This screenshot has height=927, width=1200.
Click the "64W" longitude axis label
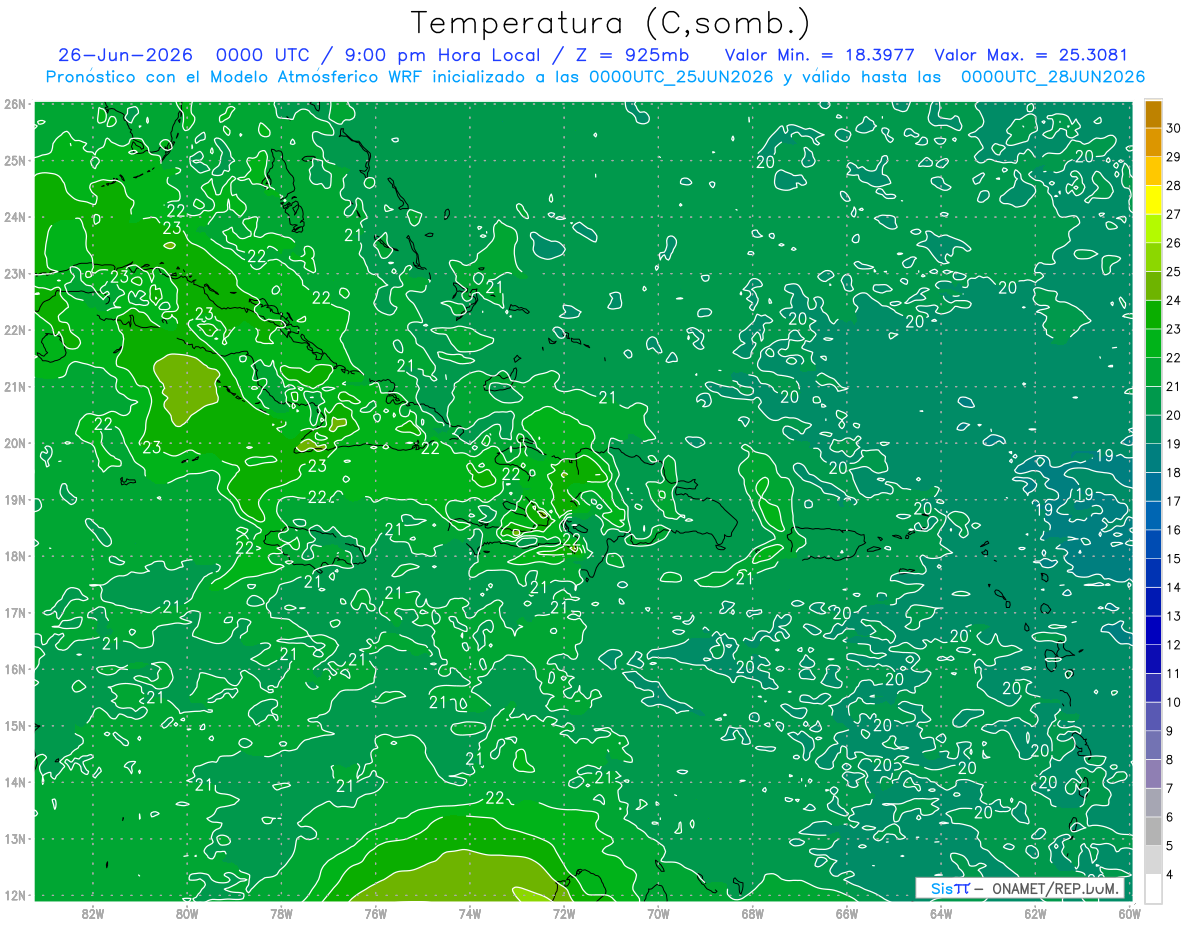click(x=941, y=913)
